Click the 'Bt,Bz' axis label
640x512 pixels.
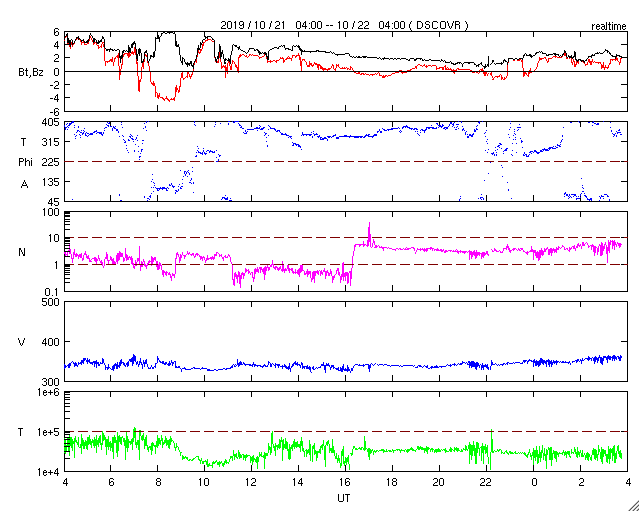31,73
